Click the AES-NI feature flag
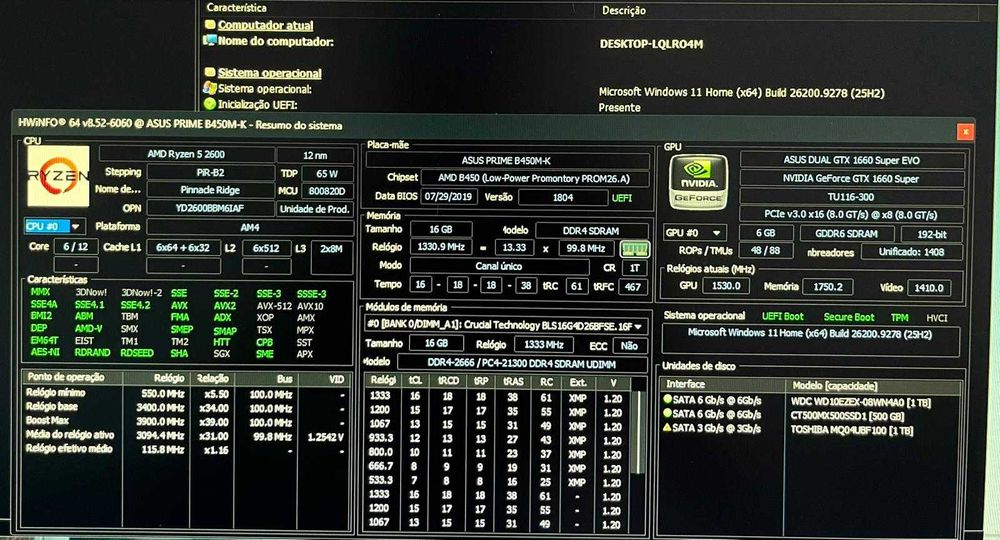 45,352
